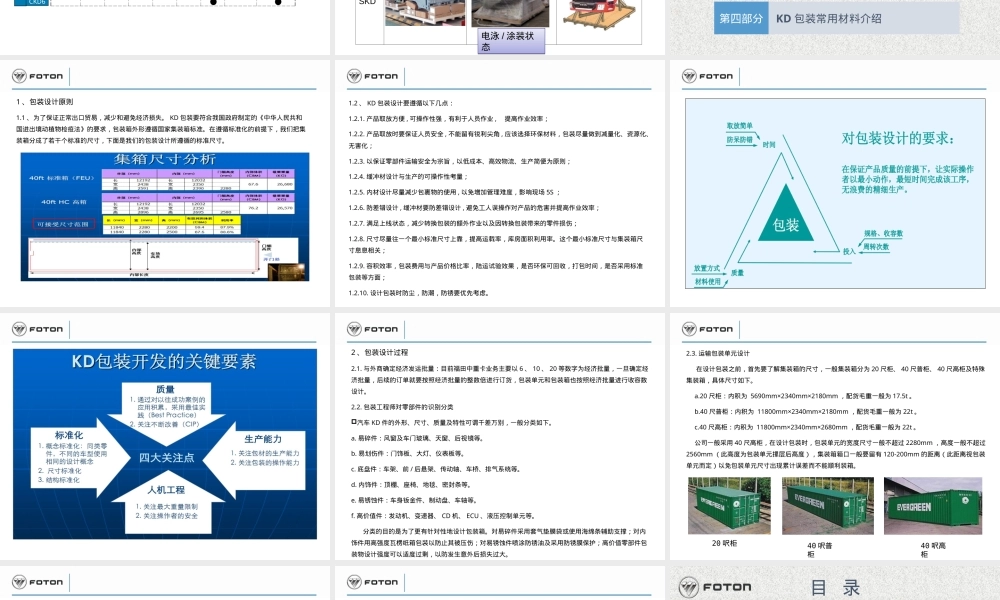This screenshot has height=600, width=1000.
Task: Click the line 1.2.10. 设计包装时防尘
Action: tap(419, 293)
